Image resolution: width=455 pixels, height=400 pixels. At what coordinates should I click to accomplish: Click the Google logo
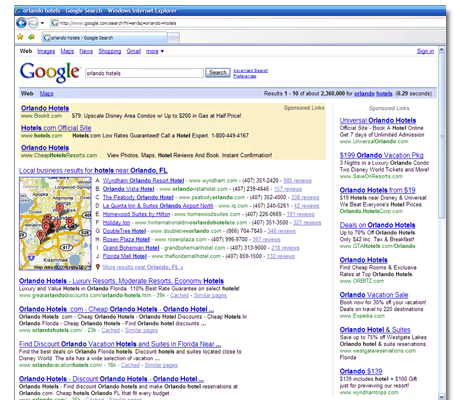(50, 72)
